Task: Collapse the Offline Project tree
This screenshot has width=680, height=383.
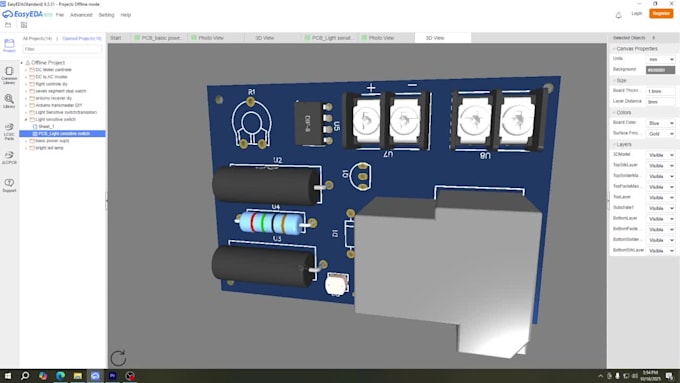Action: click(22, 63)
